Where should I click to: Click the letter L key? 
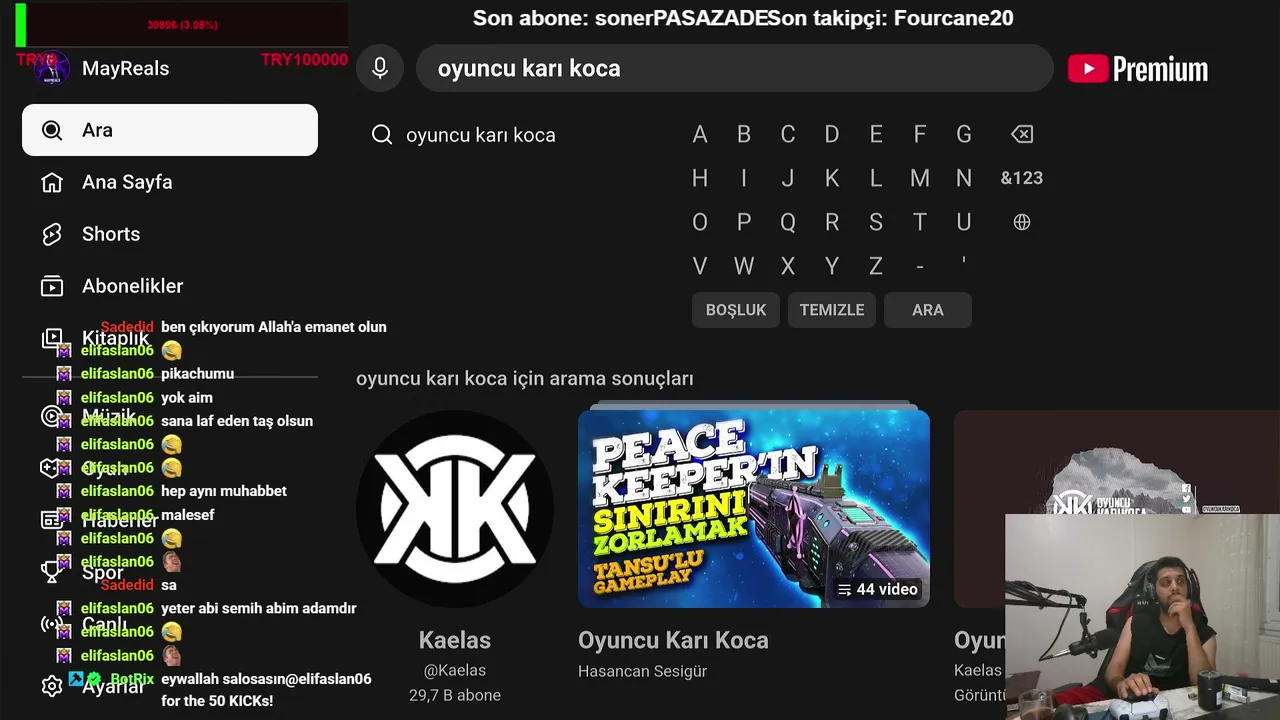pyautogui.click(x=876, y=178)
